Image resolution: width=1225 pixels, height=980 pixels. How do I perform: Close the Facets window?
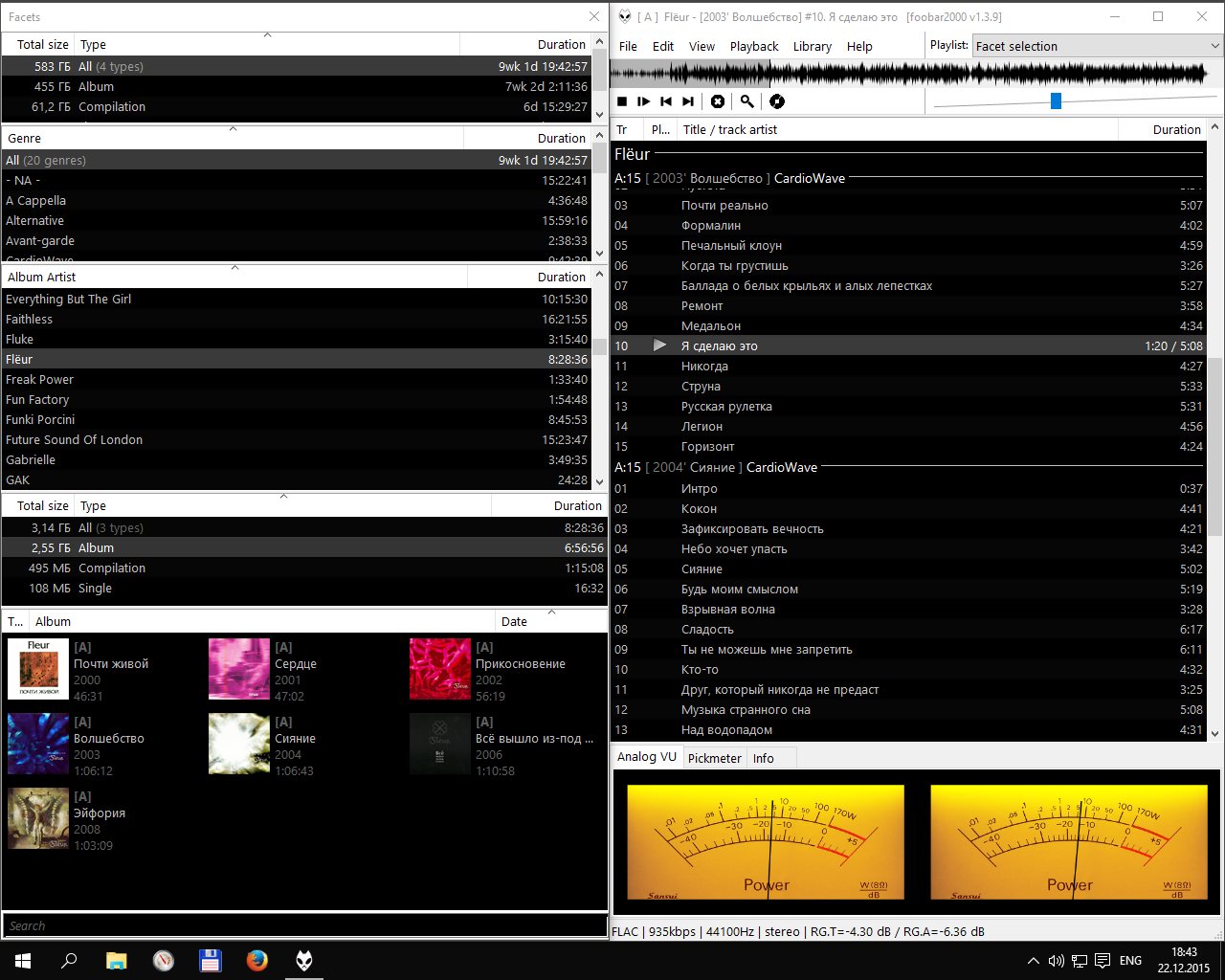point(594,16)
